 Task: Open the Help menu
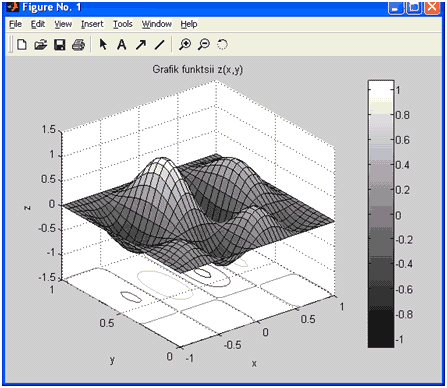tap(189, 24)
